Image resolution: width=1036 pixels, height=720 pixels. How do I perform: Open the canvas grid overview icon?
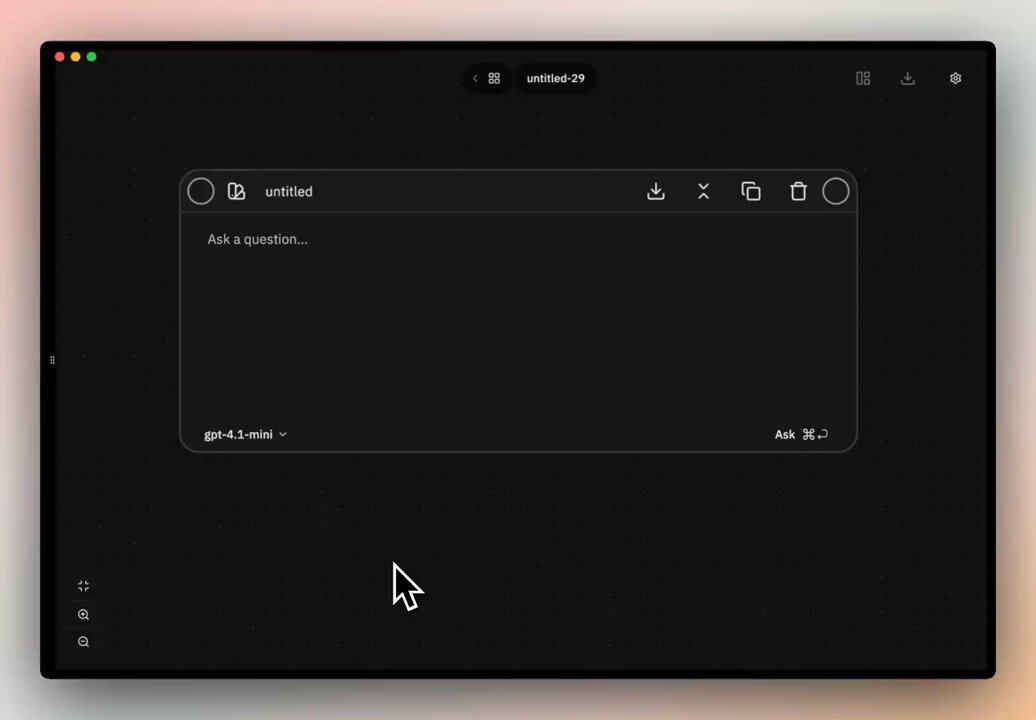click(x=494, y=78)
